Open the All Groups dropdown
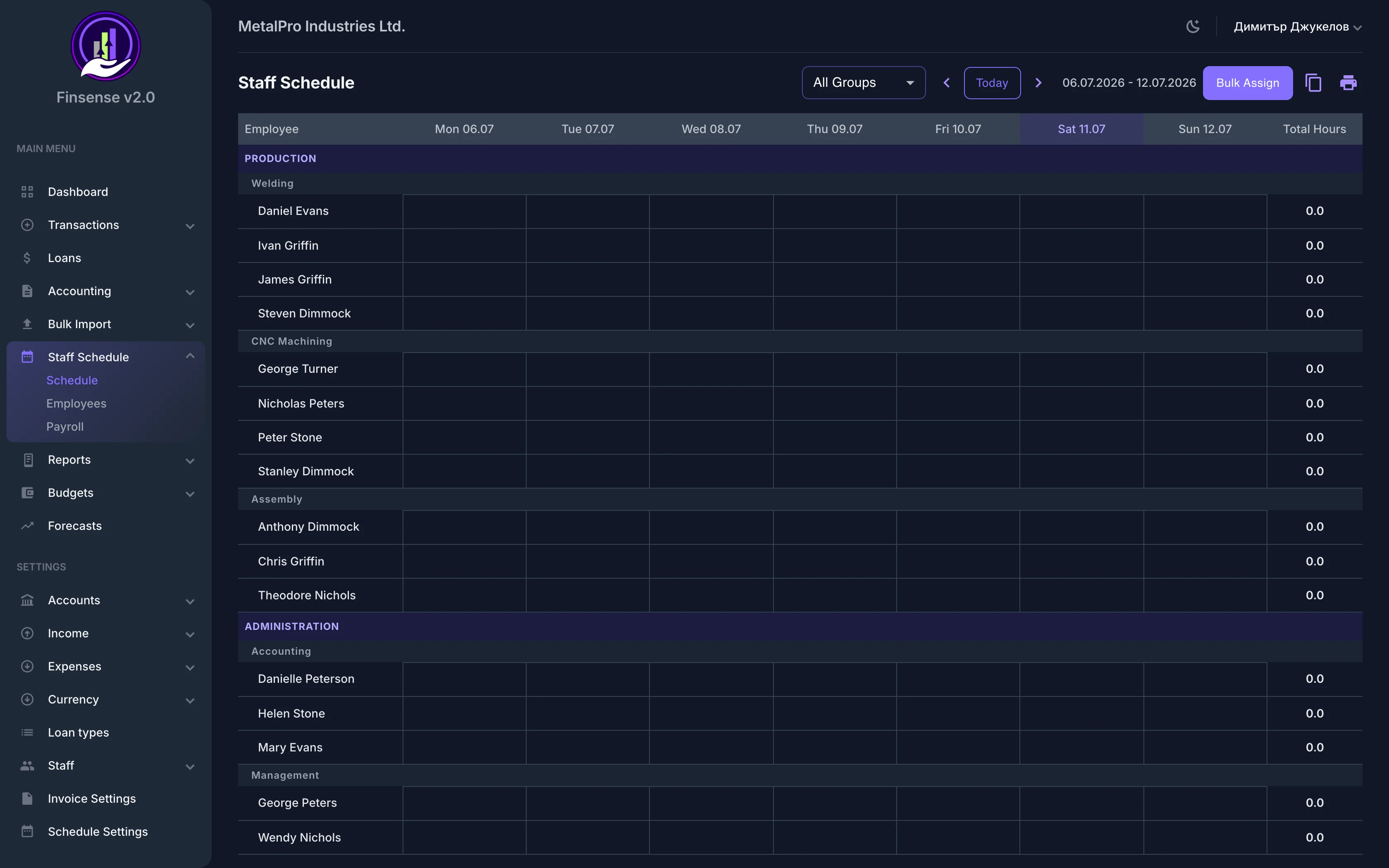Viewport: 1389px width, 868px height. tap(863, 83)
